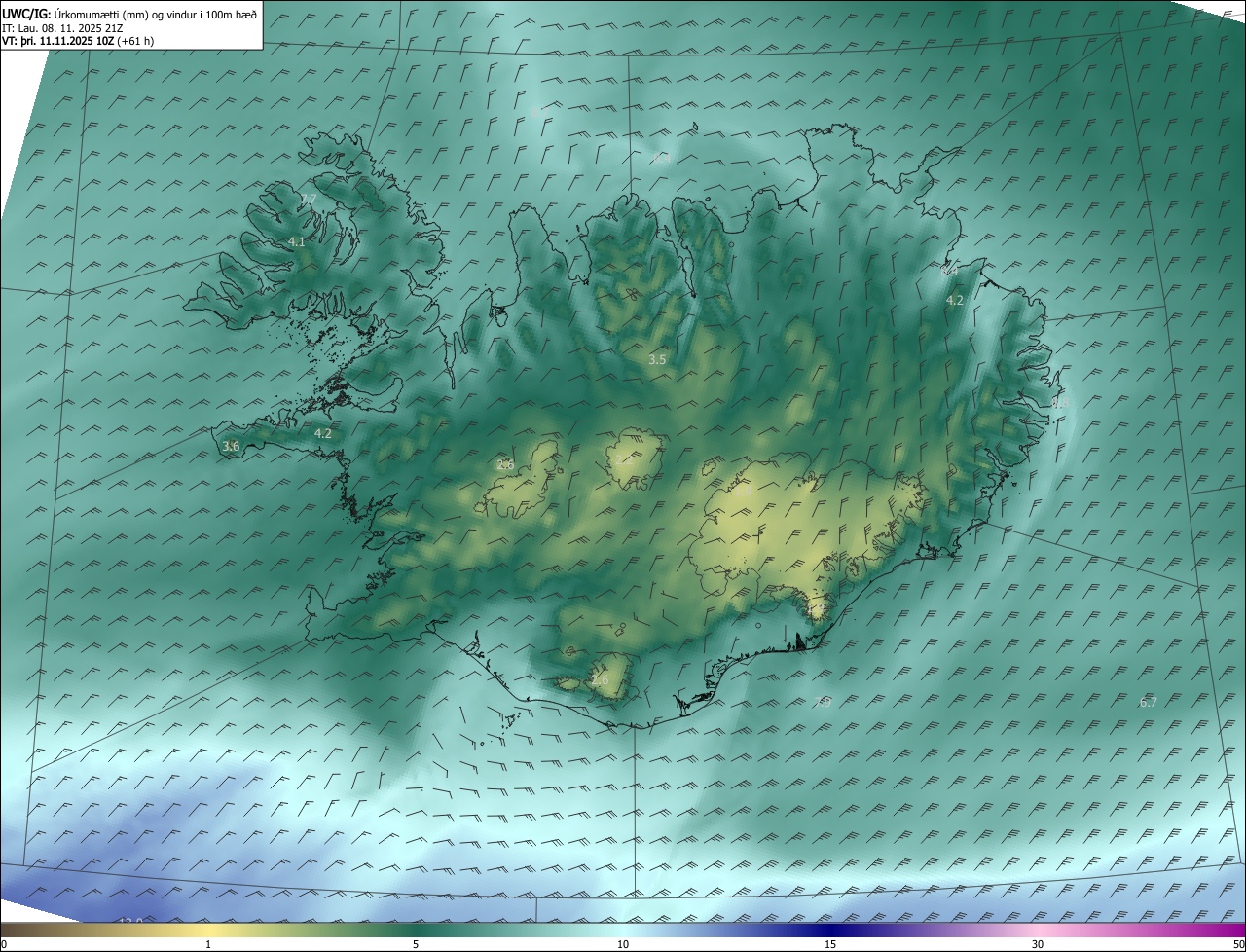Click the valid time 'VT: þri. 11.11.2025 10Z (+61 h)'
This screenshot has width=1246, height=952.
(x=78, y=41)
